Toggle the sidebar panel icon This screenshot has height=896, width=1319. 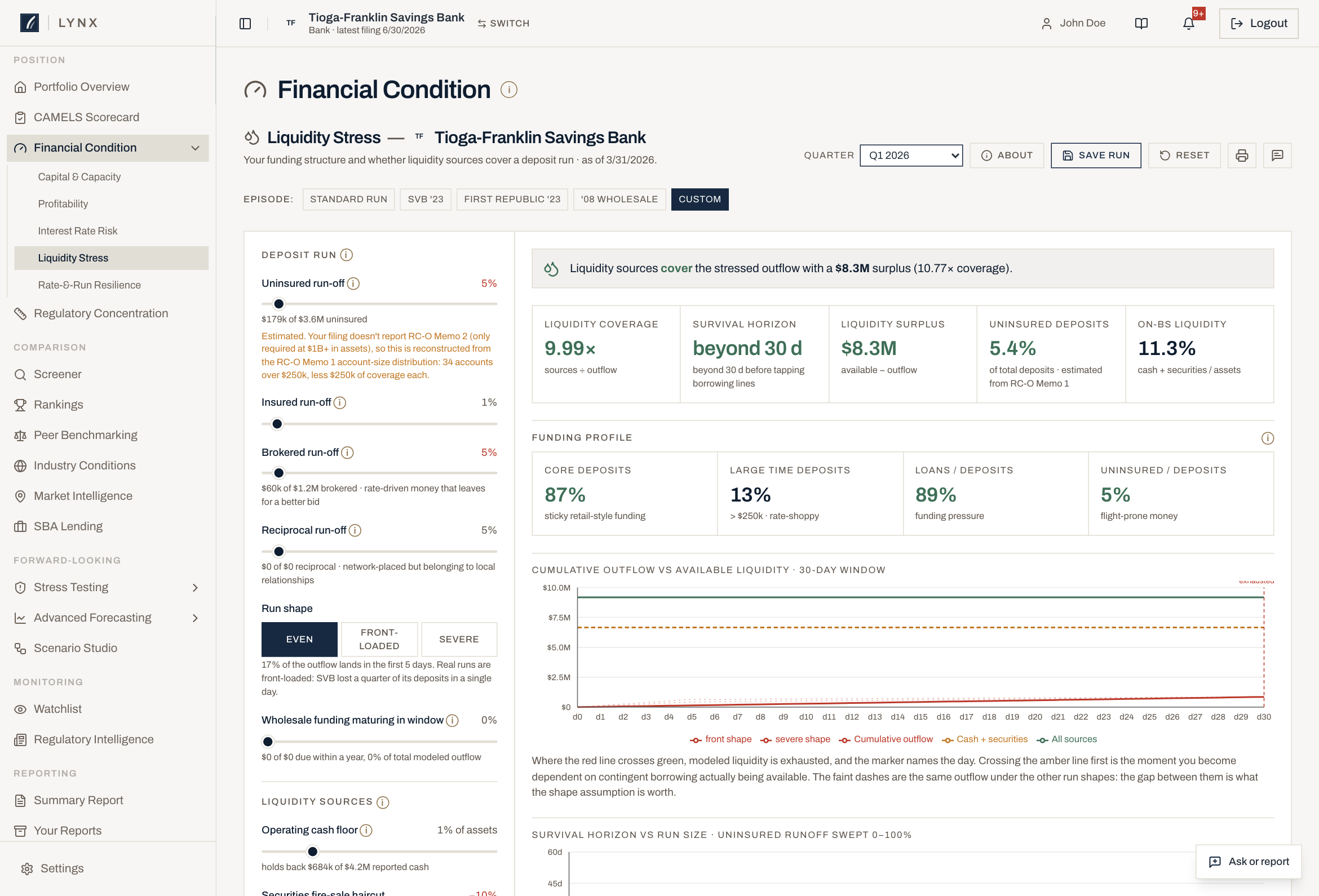(245, 23)
